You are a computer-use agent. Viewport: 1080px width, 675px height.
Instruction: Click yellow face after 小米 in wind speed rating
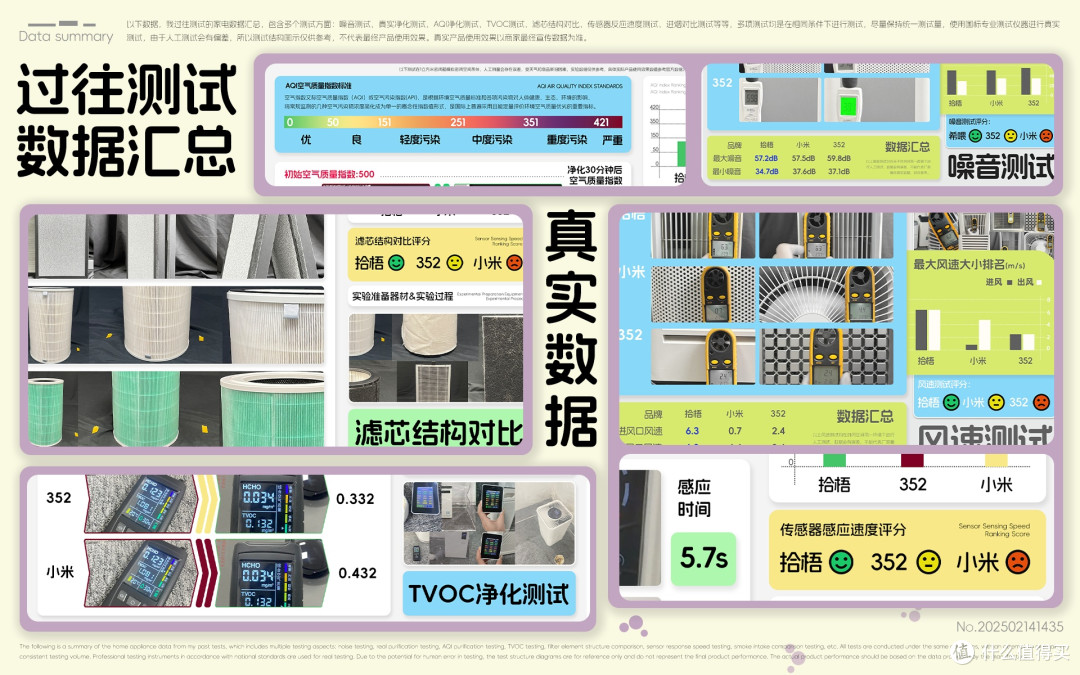click(x=996, y=402)
